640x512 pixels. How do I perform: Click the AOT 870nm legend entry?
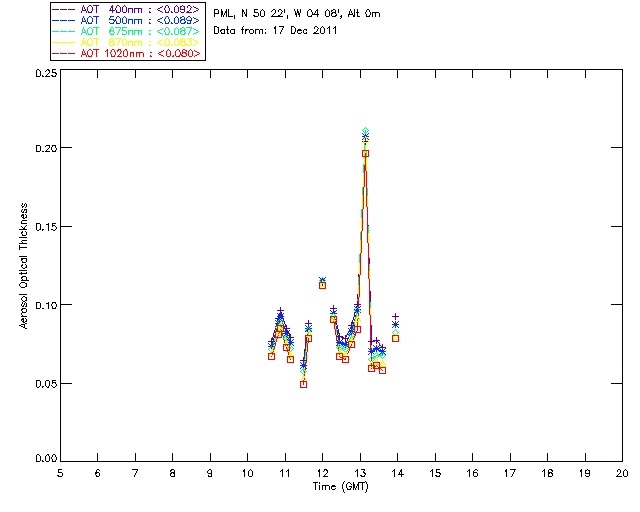pyautogui.click(x=126, y=42)
